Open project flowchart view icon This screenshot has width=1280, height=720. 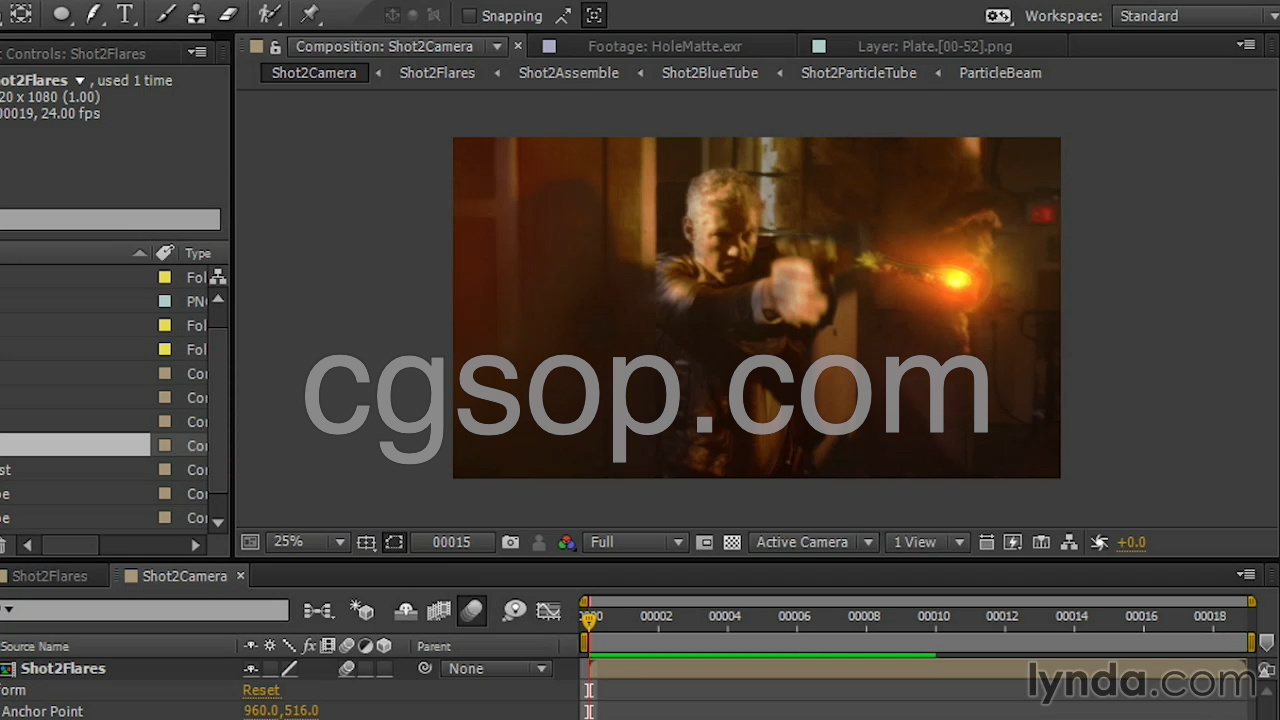pyautogui.click(x=218, y=277)
